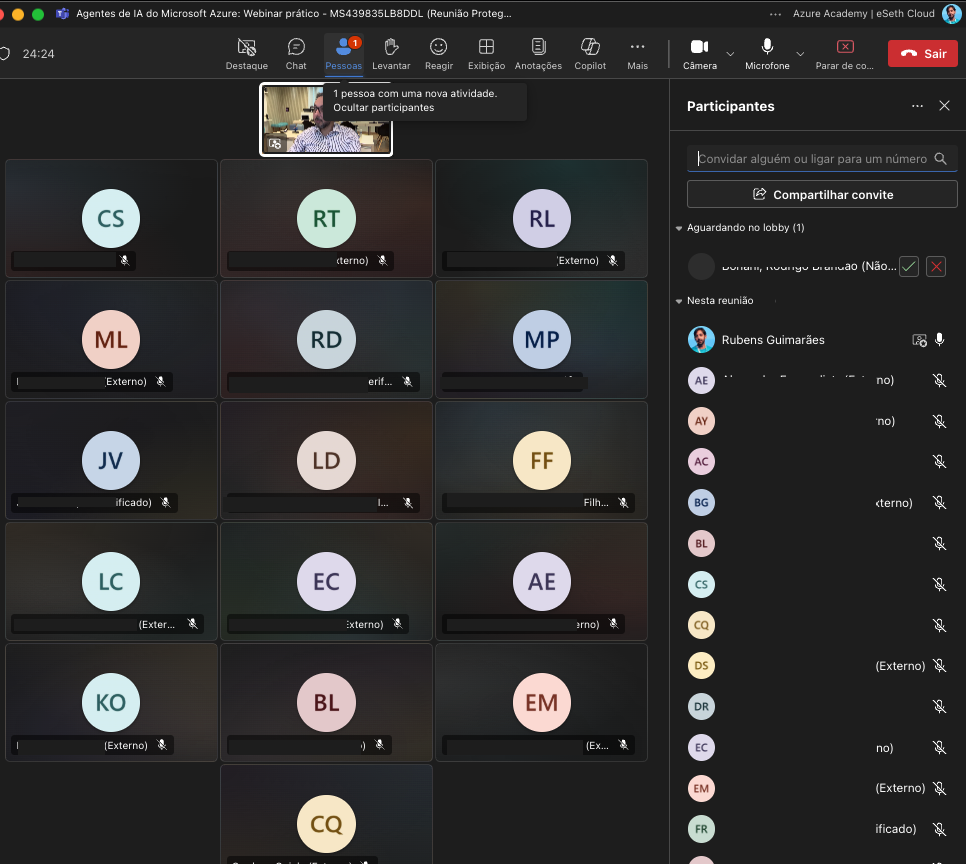Toggle the Pessoas participants panel

pos(344,52)
